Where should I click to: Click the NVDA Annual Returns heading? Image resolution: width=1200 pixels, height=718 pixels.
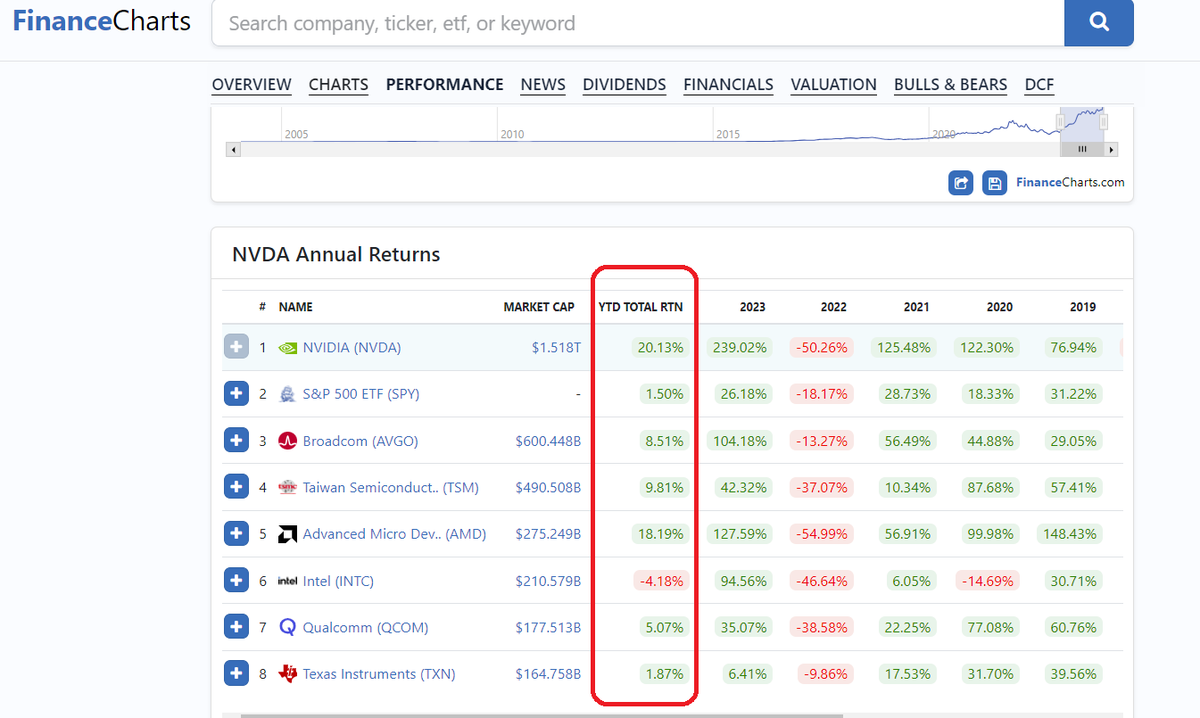tap(336, 255)
